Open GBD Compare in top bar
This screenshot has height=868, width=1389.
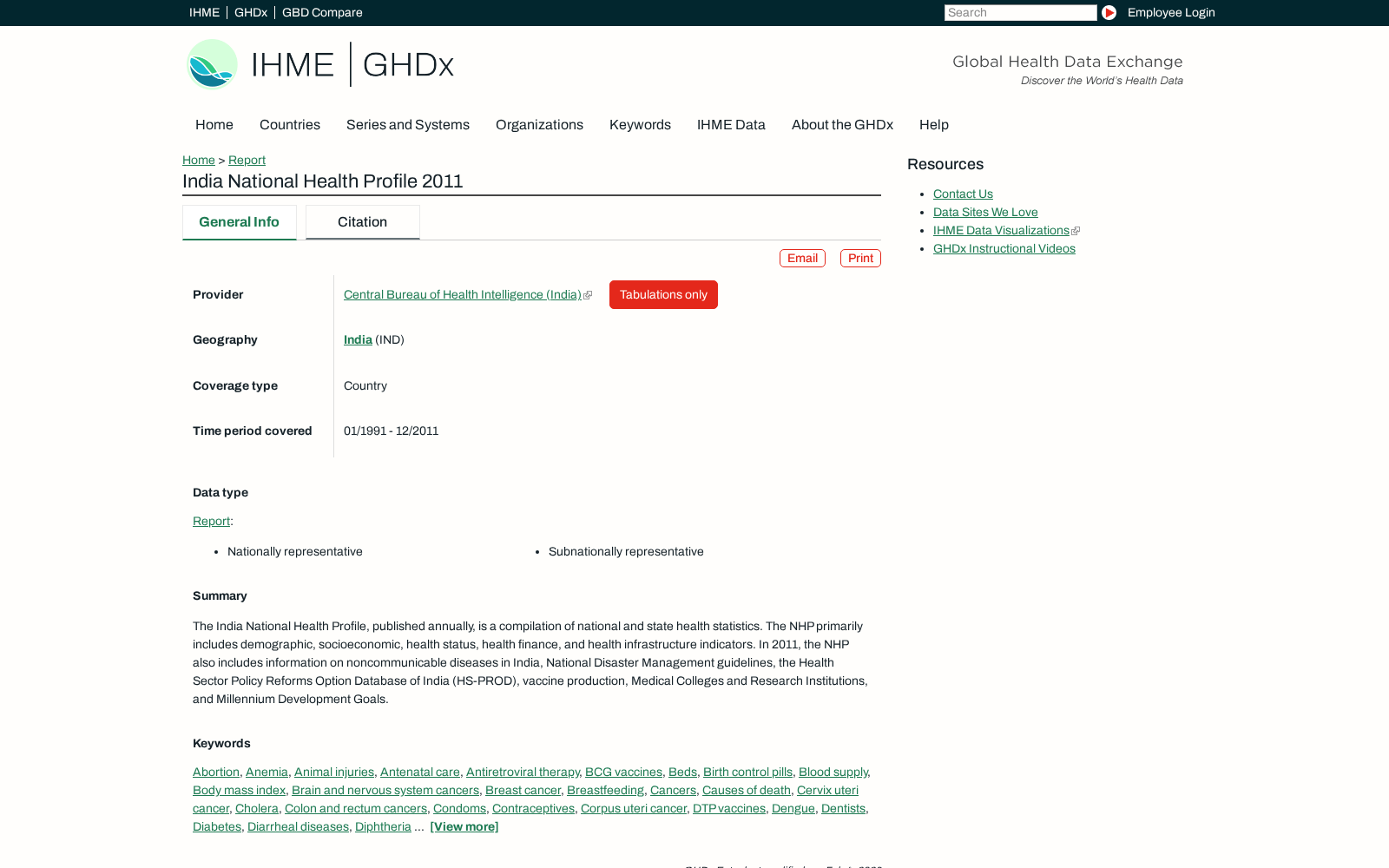point(322,12)
